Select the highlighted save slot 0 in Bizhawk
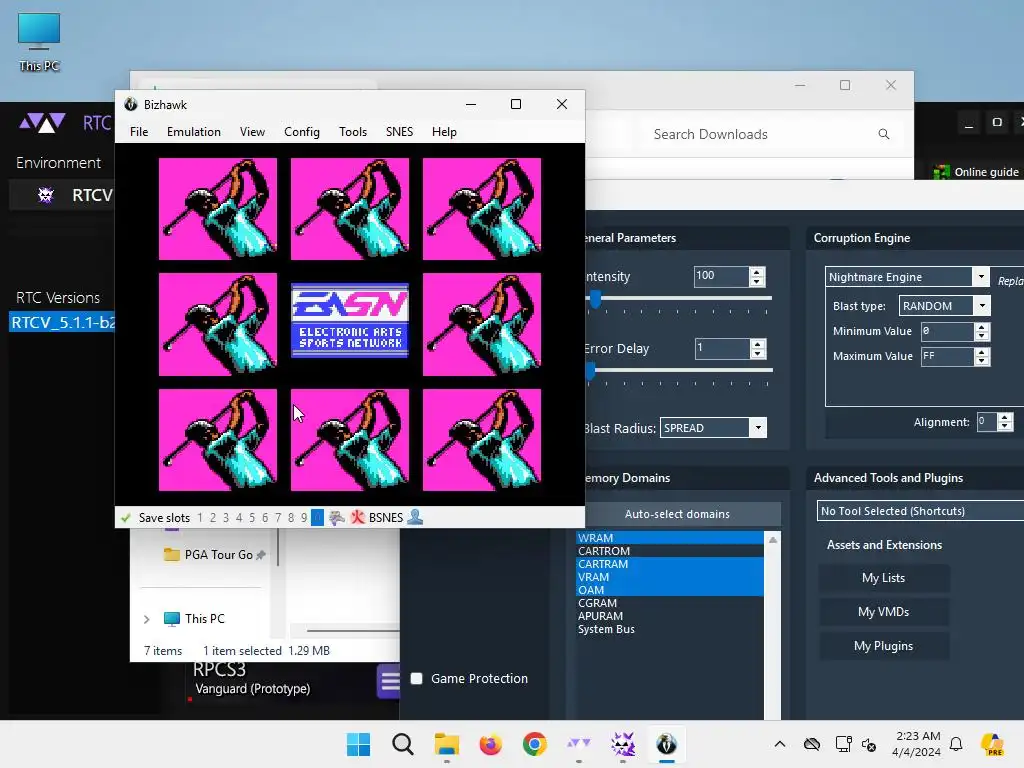Screen dimensions: 1024x768 point(317,517)
